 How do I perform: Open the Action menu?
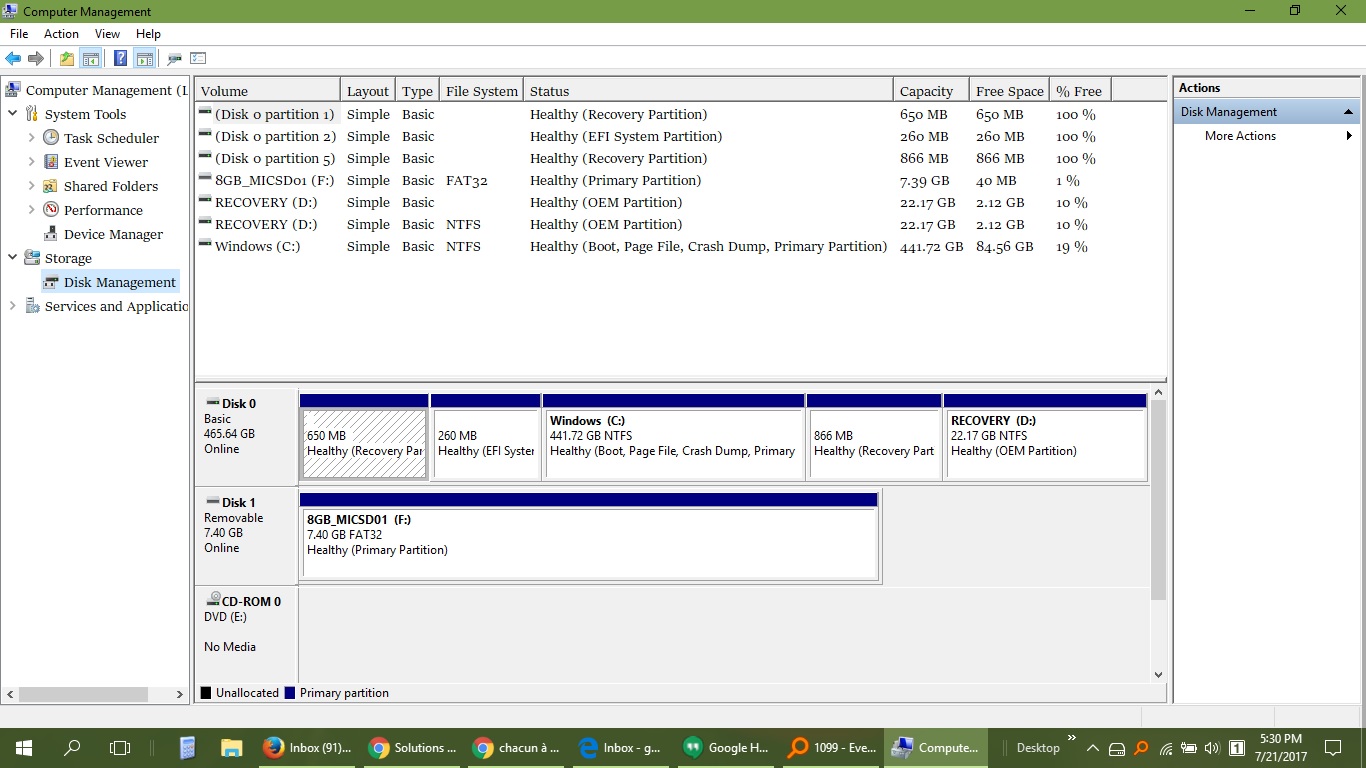click(61, 34)
